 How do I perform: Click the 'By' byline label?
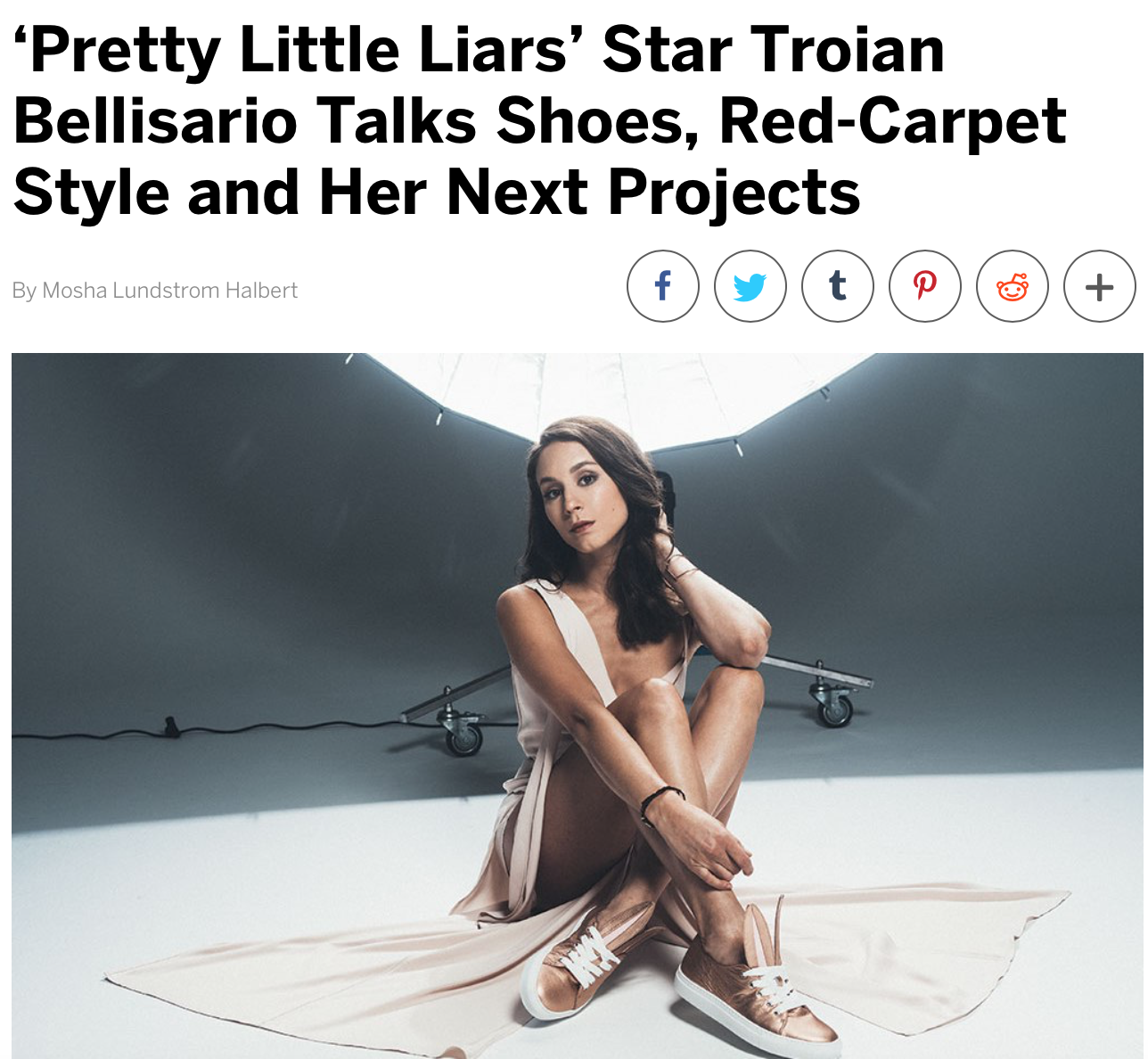click(24, 291)
